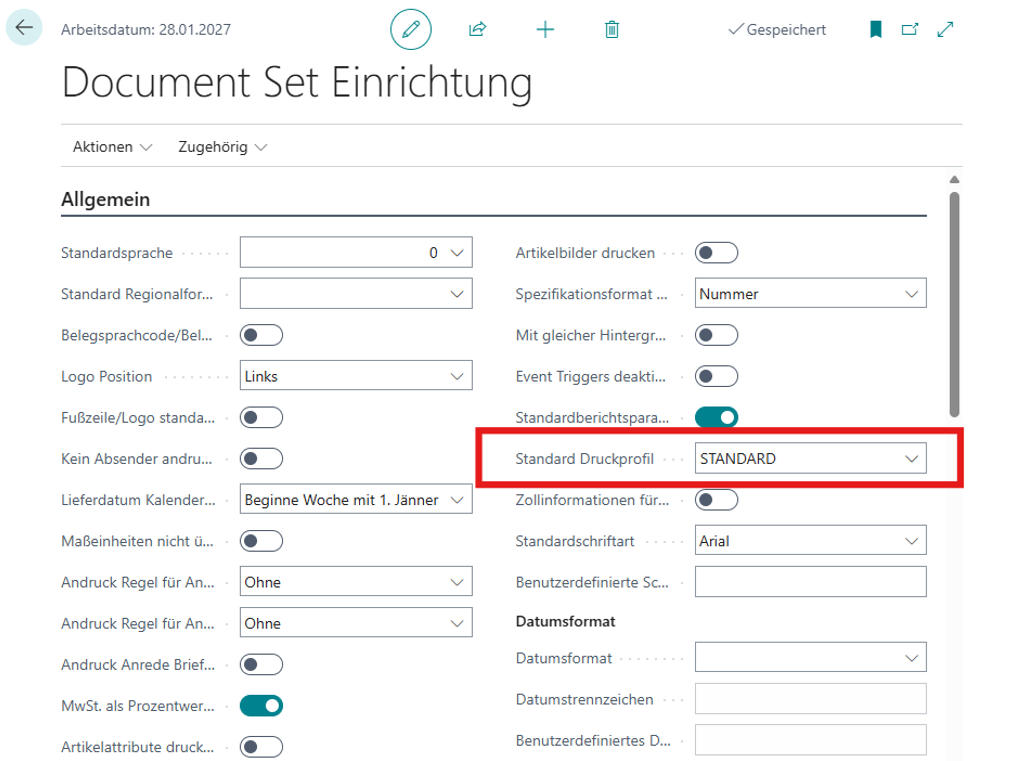Open the Aktionen menu

(x=112, y=147)
